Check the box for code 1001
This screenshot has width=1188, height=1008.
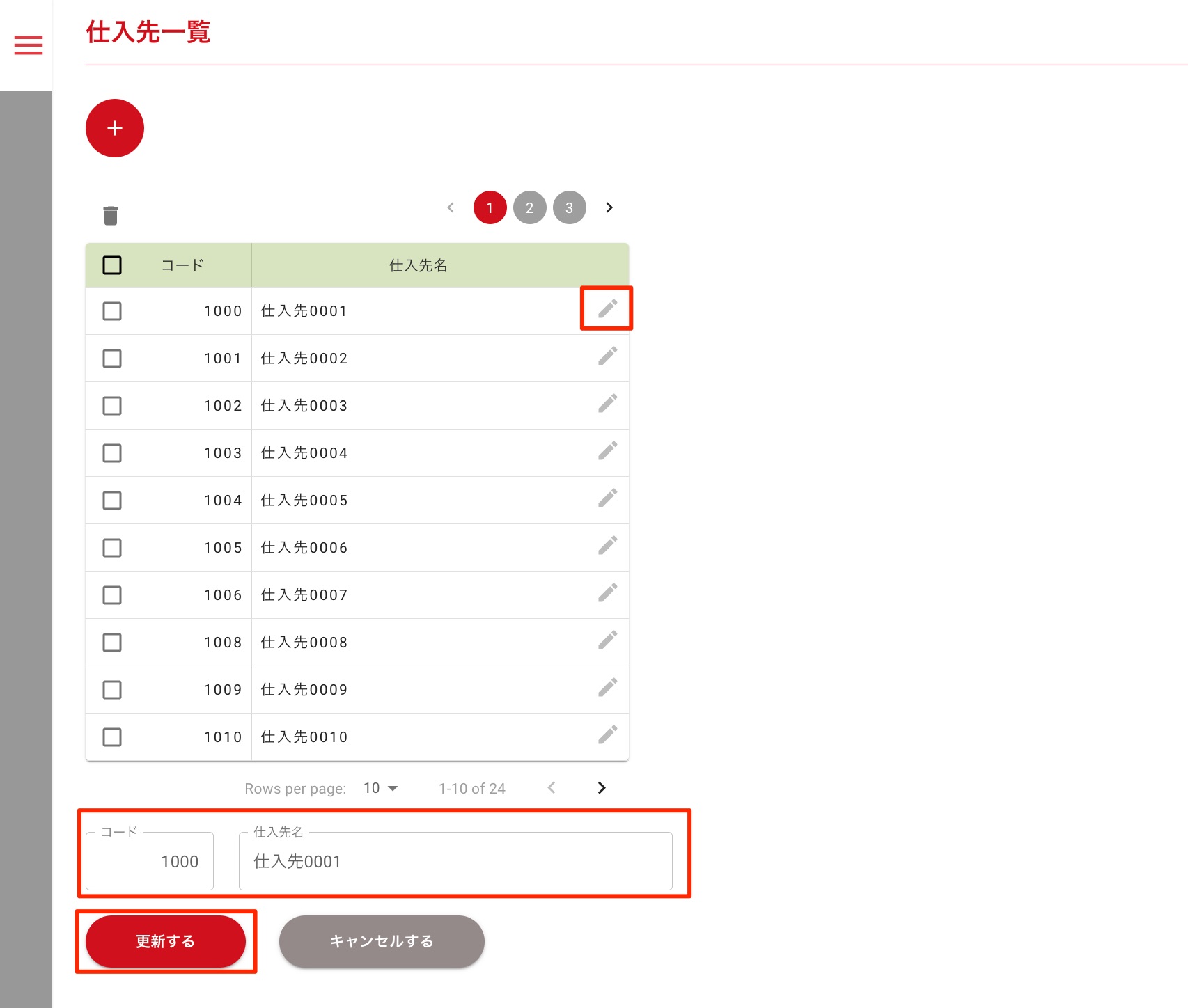112,359
